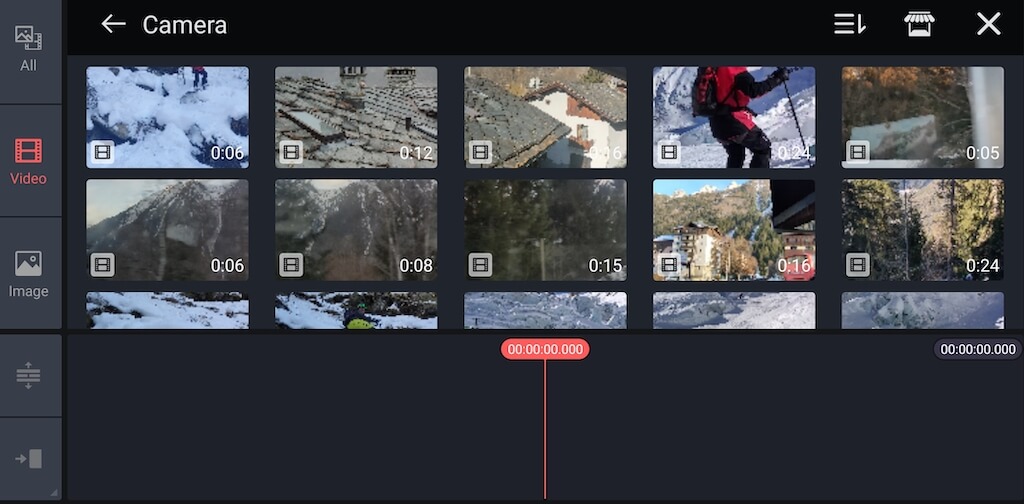
Task: Open the sort order options
Action: (849, 25)
